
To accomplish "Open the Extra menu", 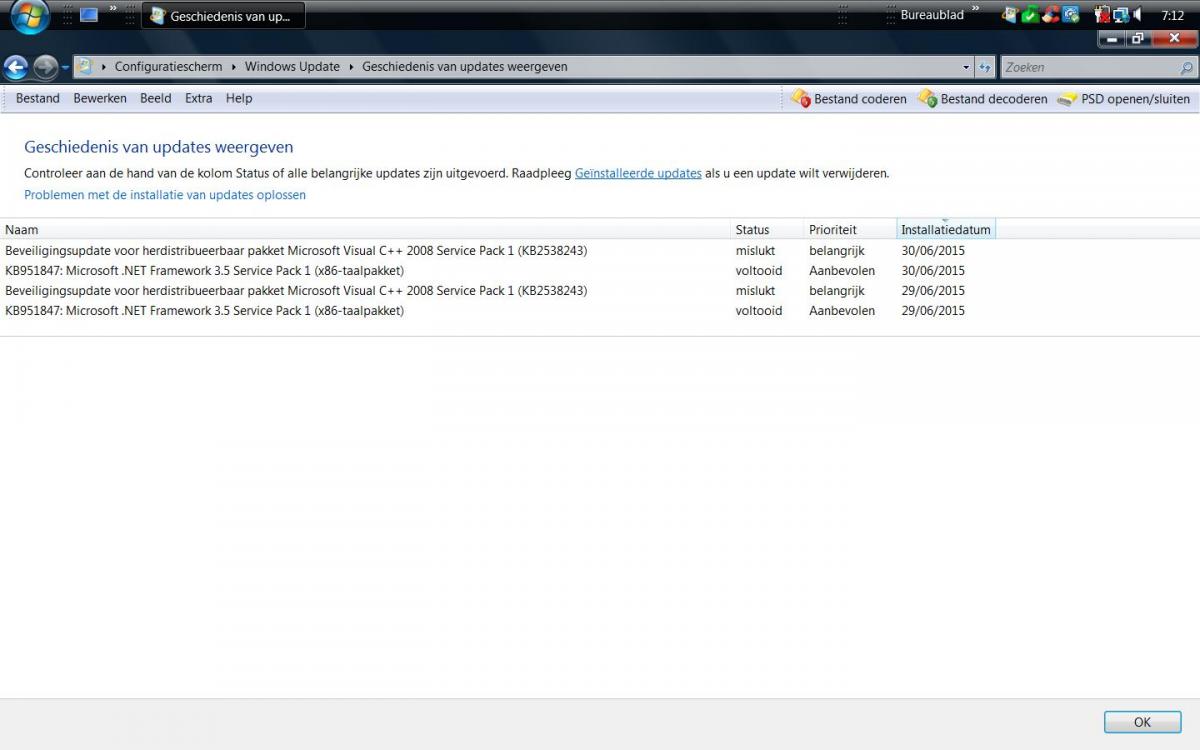I will (x=198, y=98).
